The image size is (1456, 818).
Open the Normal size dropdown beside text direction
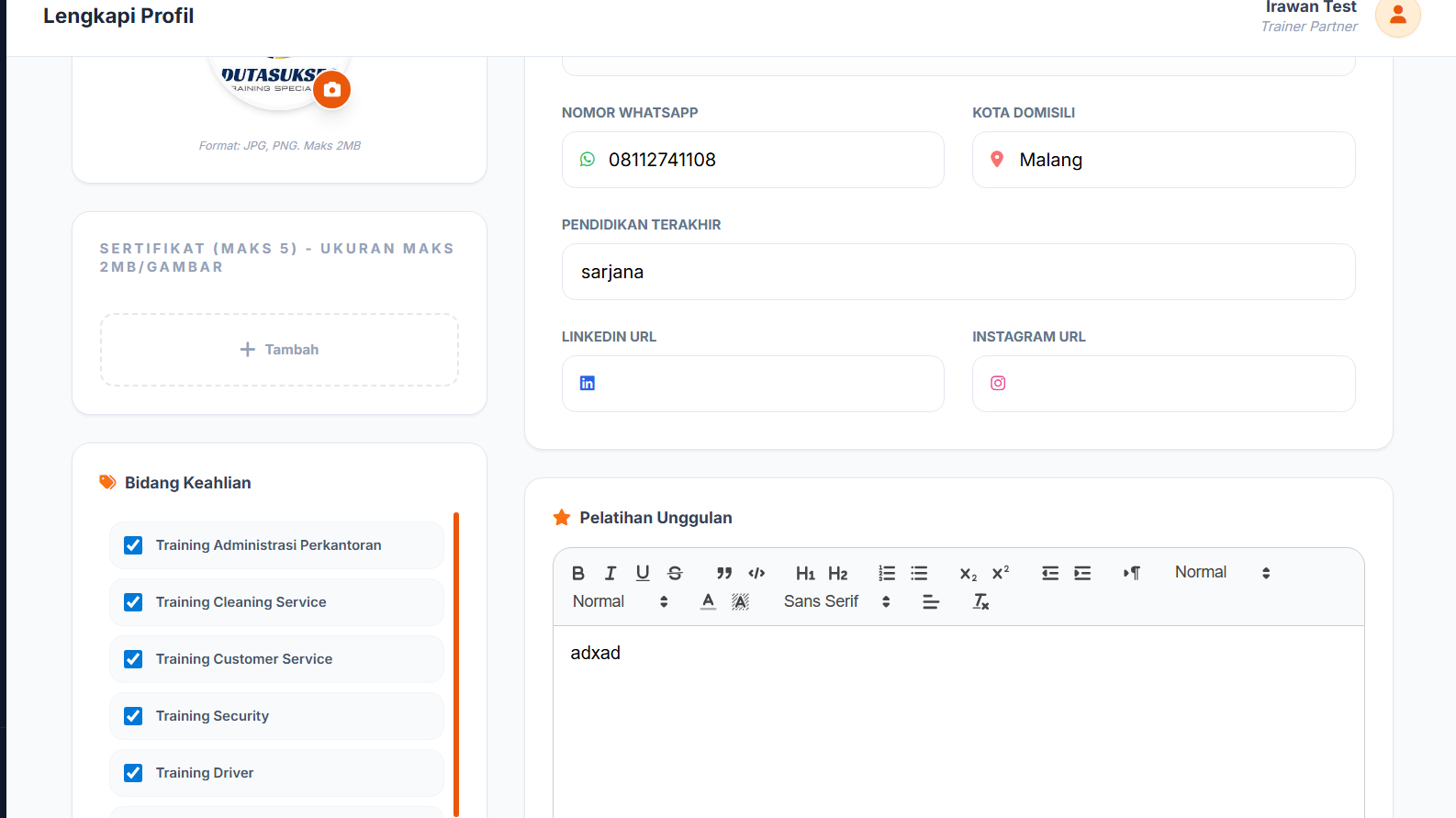(1222, 573)
